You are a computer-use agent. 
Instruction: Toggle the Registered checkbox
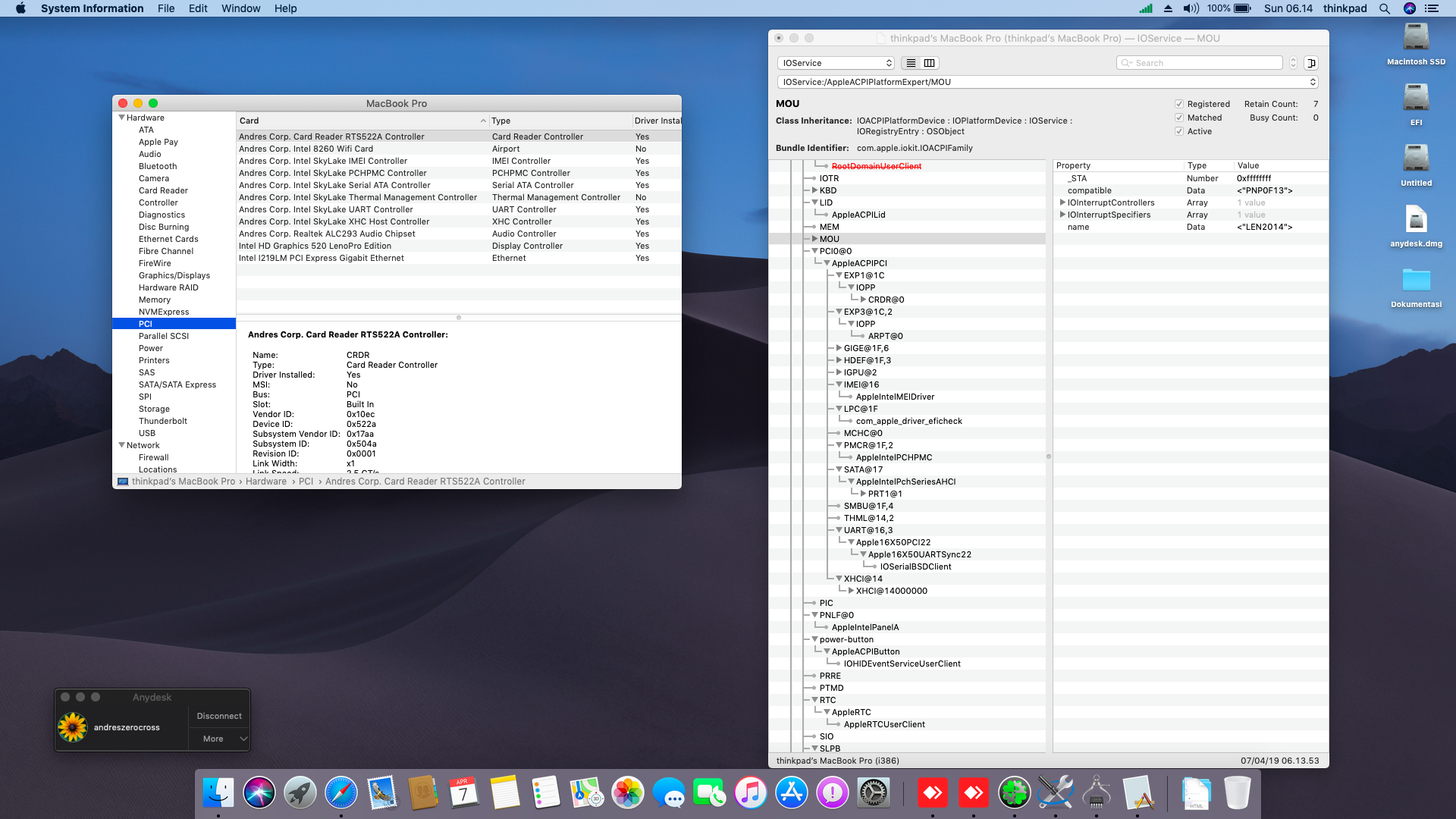[1179, 104]
